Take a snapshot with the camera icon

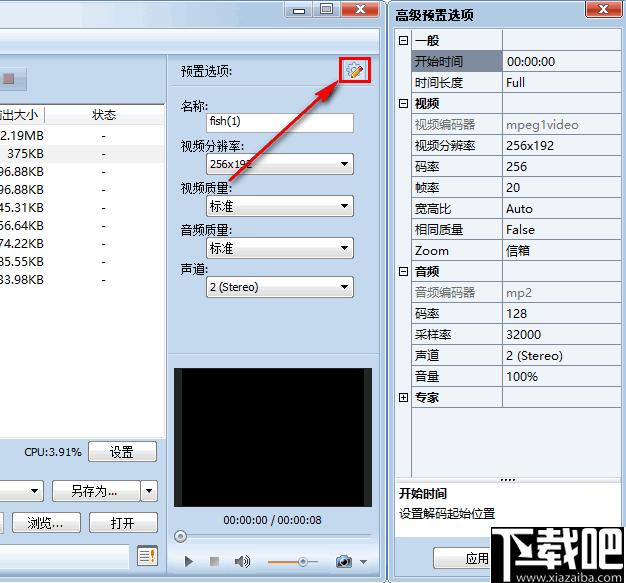344,562
